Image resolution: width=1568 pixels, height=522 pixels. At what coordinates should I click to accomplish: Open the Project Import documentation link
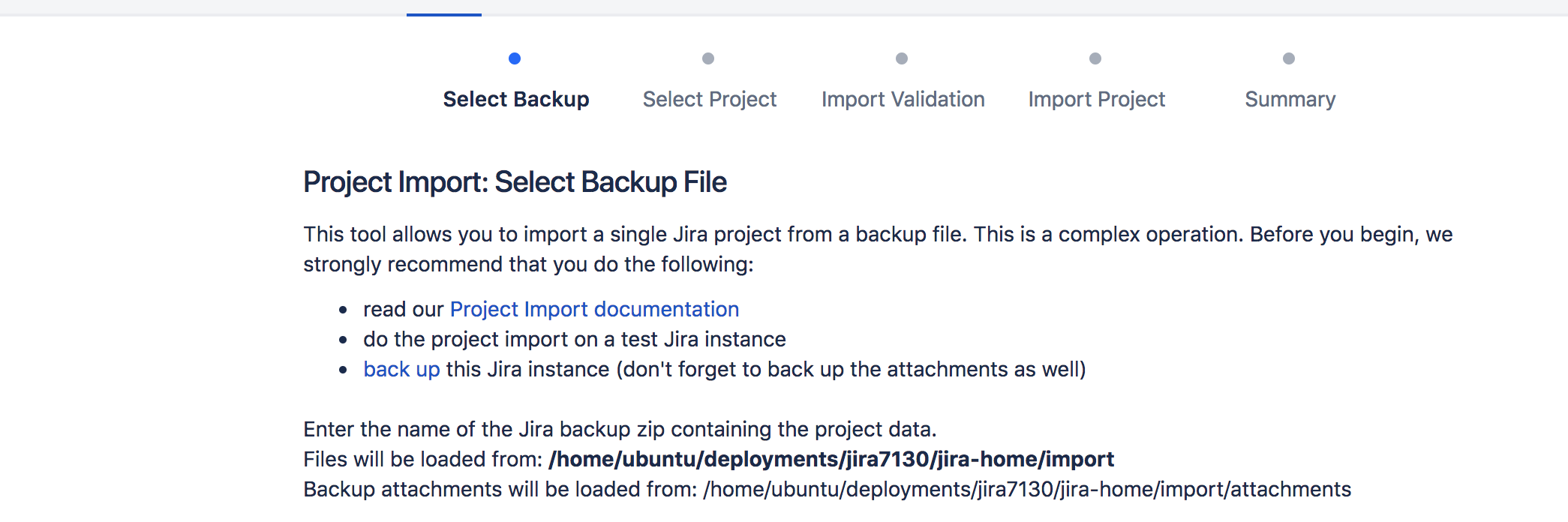pos(594,309)
